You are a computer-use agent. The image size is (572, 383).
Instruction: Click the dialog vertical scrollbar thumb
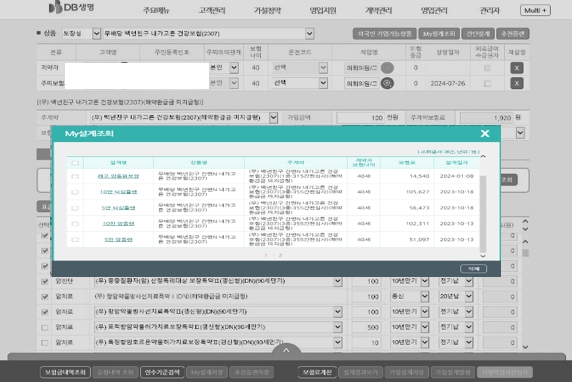click(483, 213)
